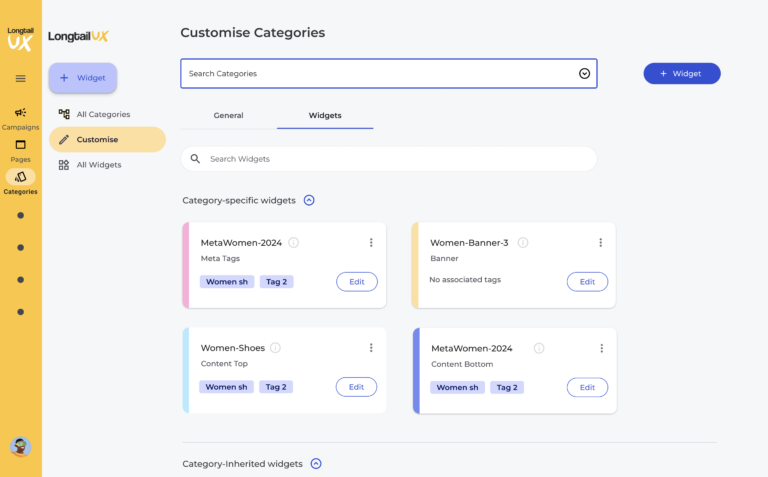Select the Categories icon in left rail
The height and width of the screenshot is (477, 768).
click(20, 177)
